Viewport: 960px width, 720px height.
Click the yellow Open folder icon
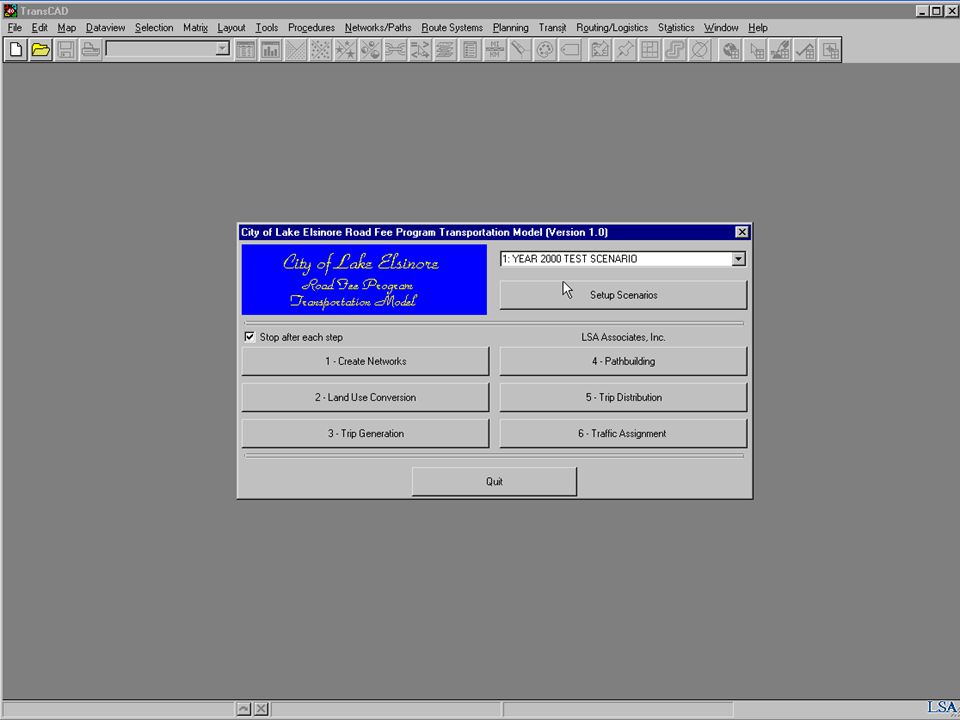click(41, 50)
